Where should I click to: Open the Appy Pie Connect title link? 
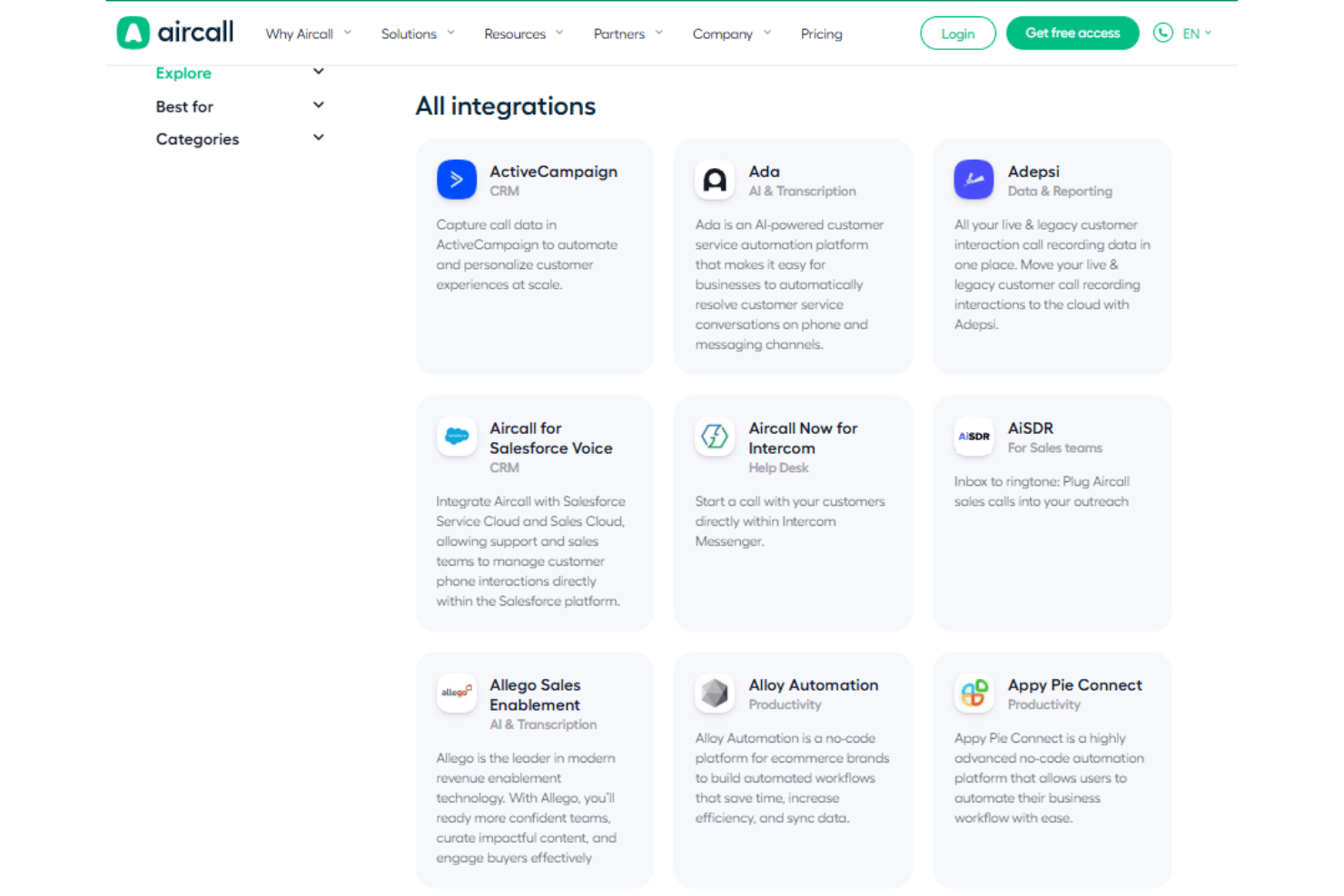1075,685
